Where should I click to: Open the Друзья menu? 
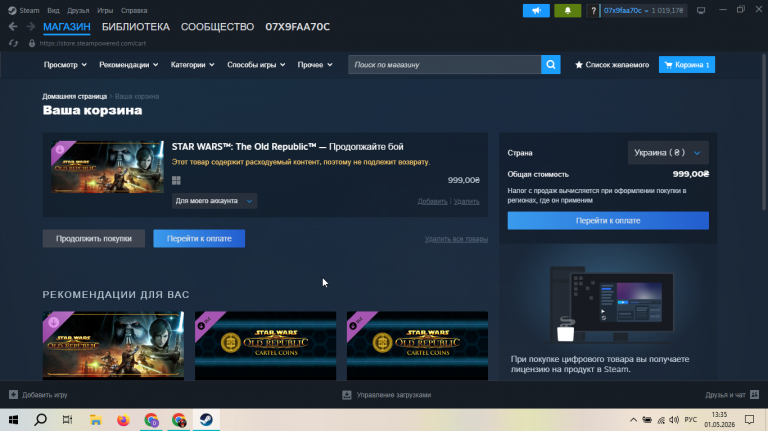(x=78, y=10)
